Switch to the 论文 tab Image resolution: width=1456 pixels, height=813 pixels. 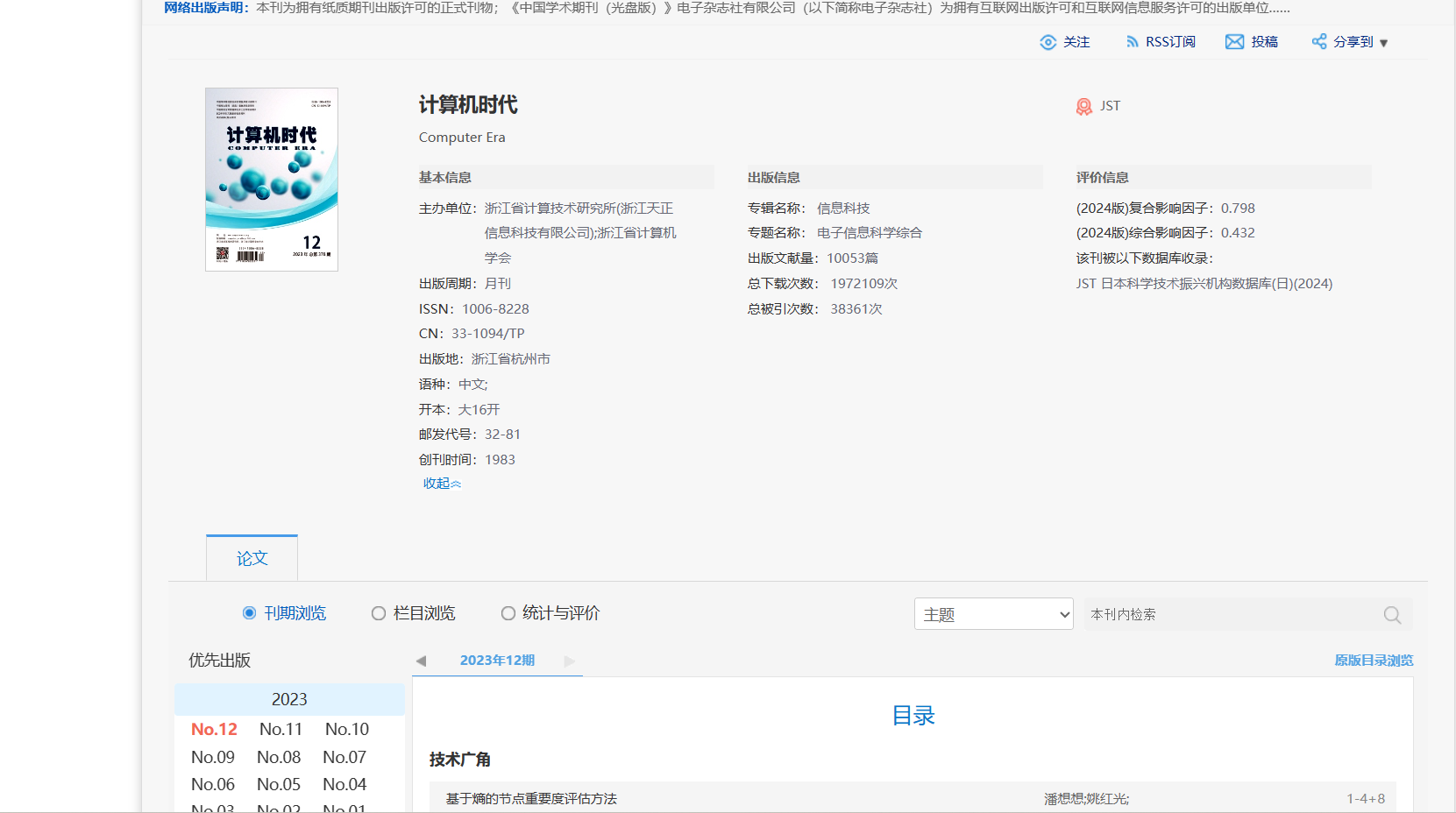(x=252, y=558)
